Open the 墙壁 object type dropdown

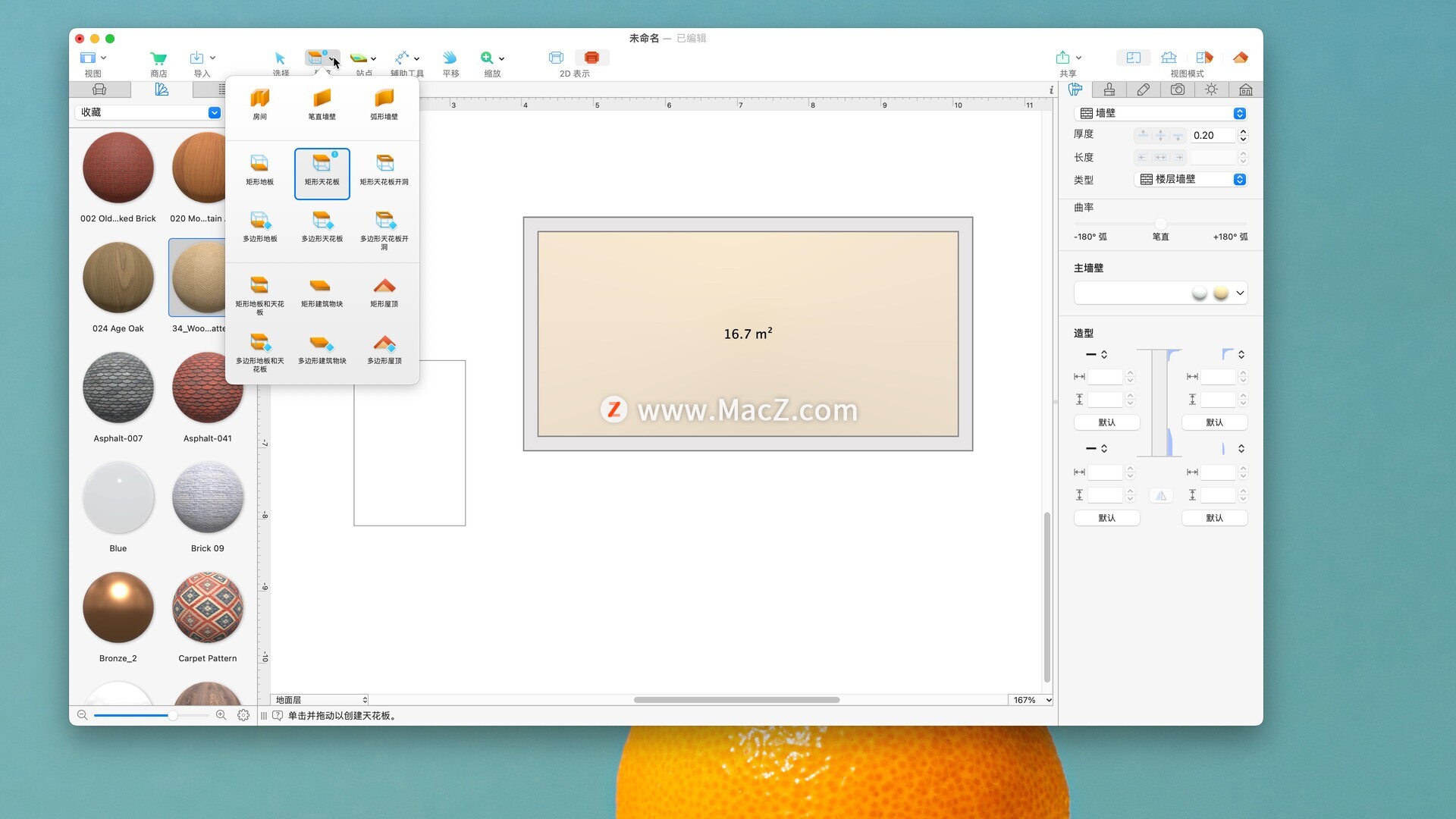pyautogui.click(x=1161, y=113)
